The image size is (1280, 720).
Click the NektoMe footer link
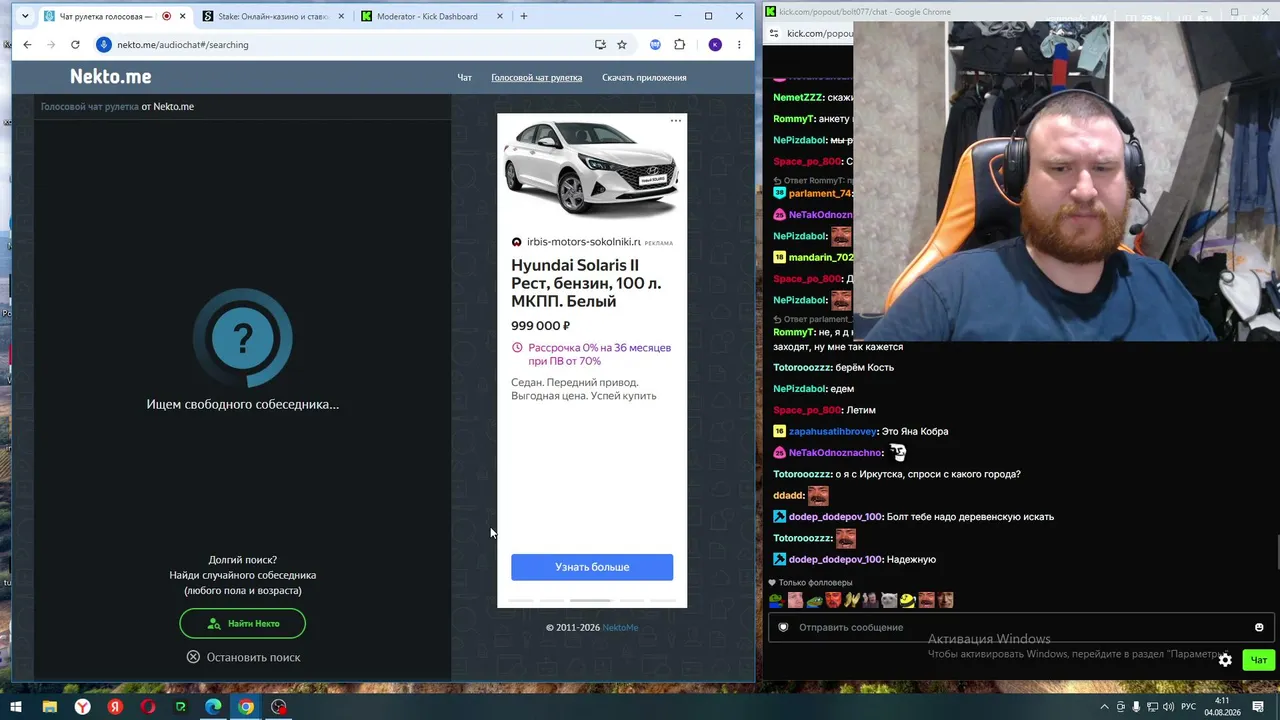pyautogui.click(x=620, y=627)
